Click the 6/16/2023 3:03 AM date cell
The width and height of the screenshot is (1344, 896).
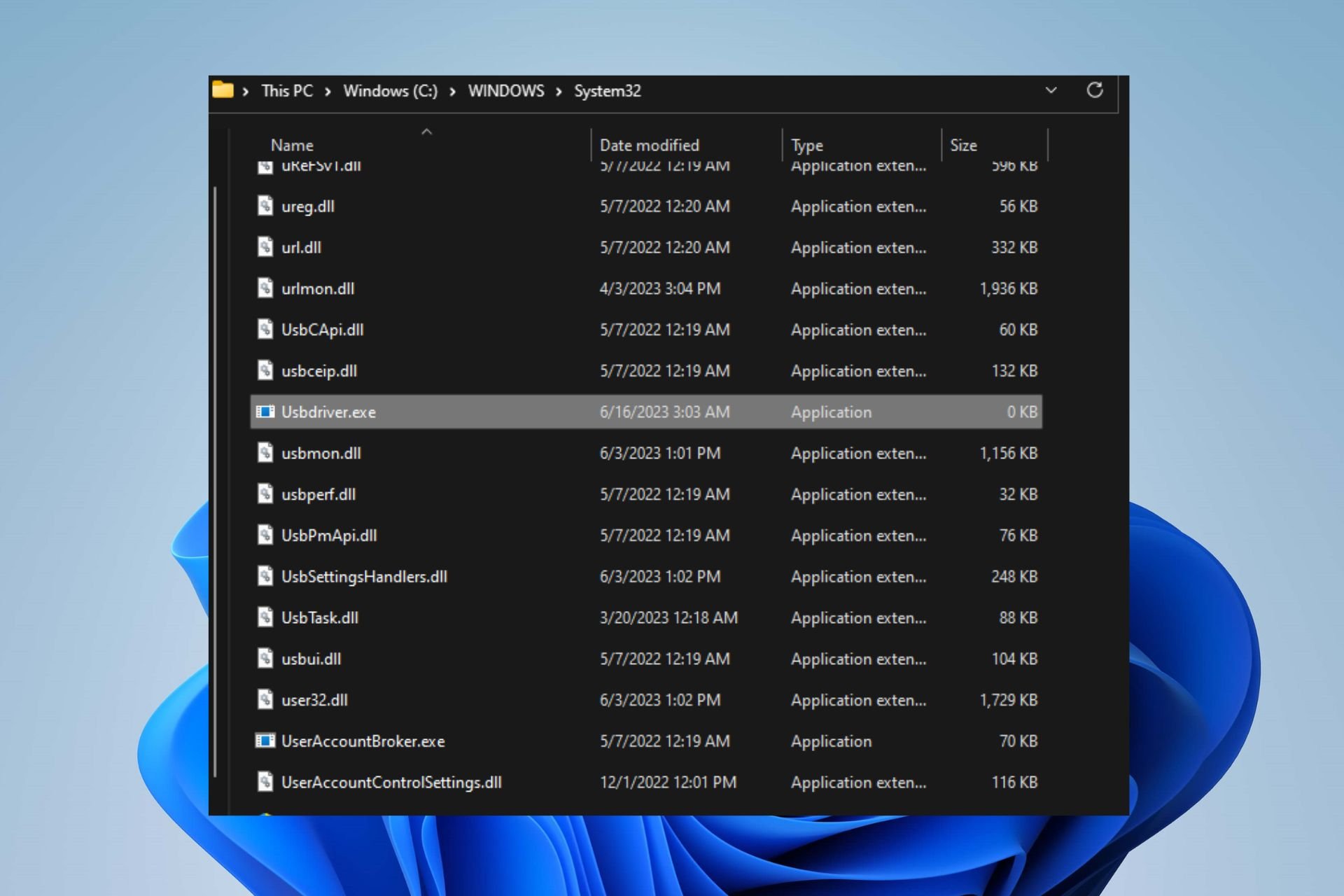(x=664, y=412)
